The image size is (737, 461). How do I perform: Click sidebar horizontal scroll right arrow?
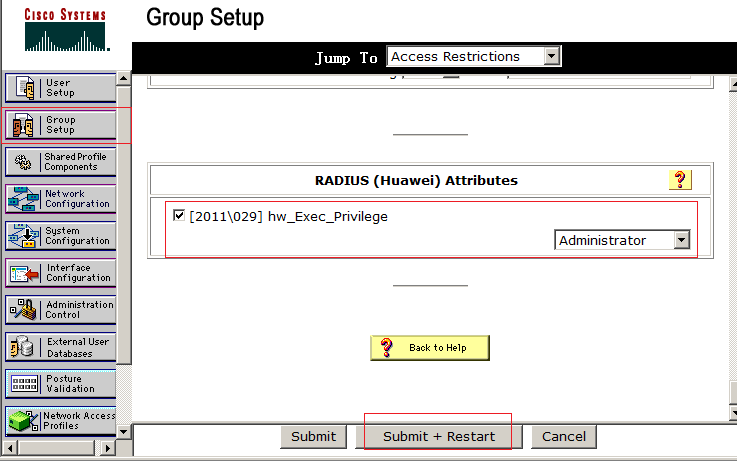click(108, 448)
